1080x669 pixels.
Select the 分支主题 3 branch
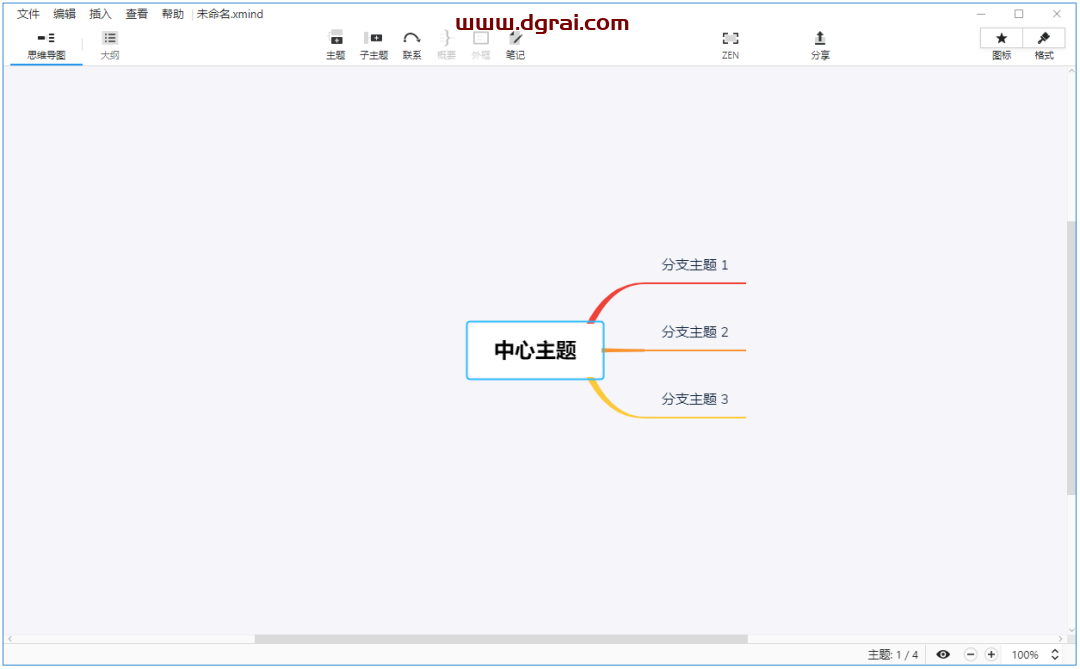point(694,399)
